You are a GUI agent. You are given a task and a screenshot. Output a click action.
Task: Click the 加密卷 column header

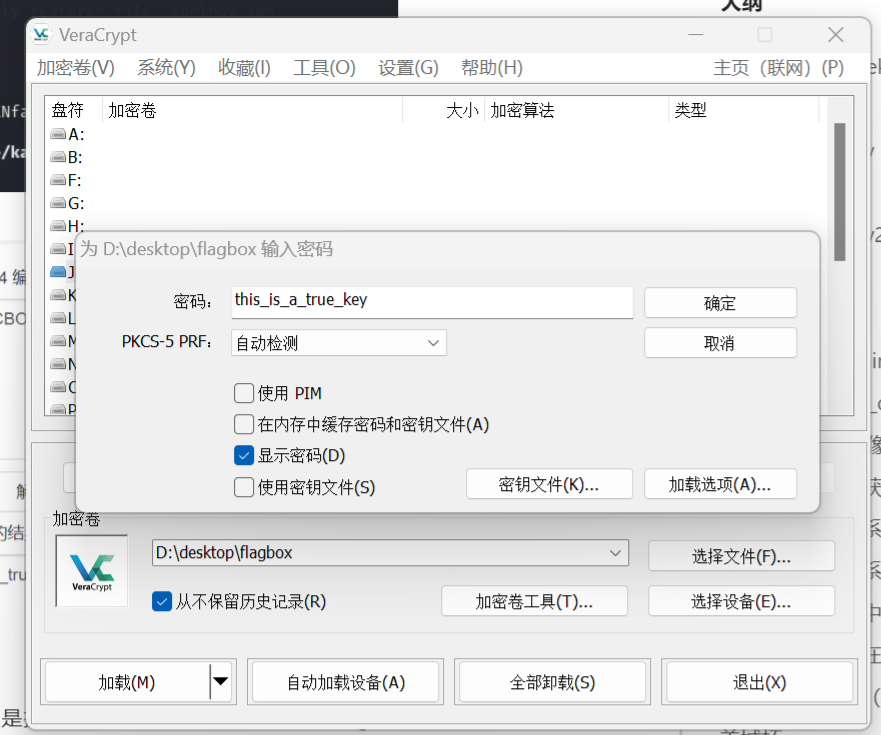click(x=252, y=110)
